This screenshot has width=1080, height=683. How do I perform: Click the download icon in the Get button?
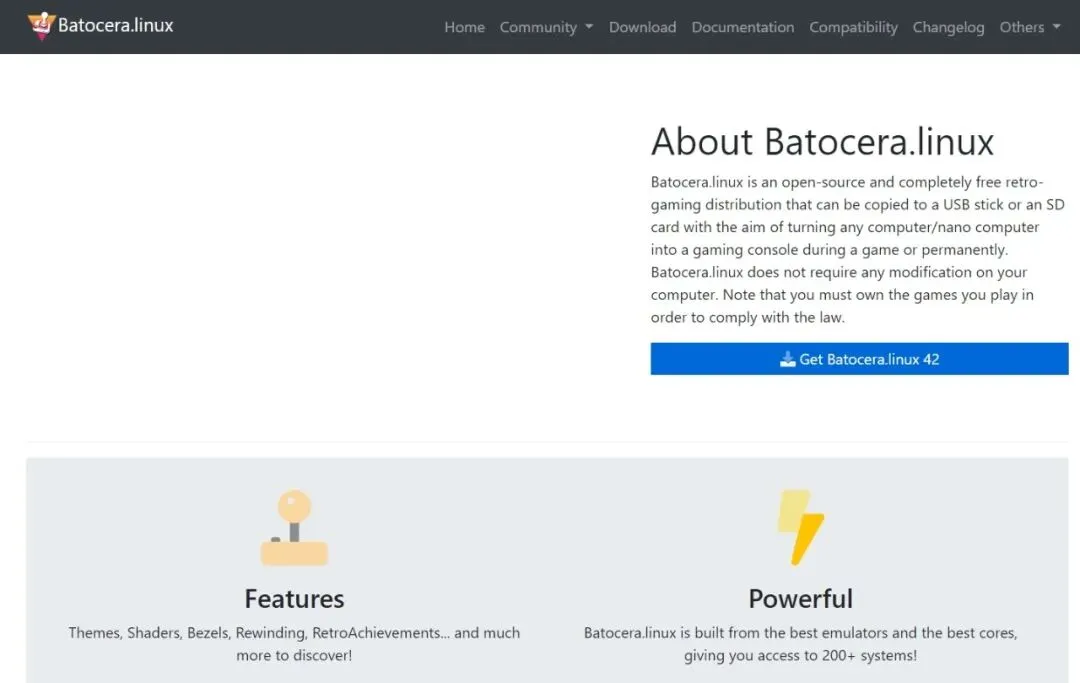[788, 359]
